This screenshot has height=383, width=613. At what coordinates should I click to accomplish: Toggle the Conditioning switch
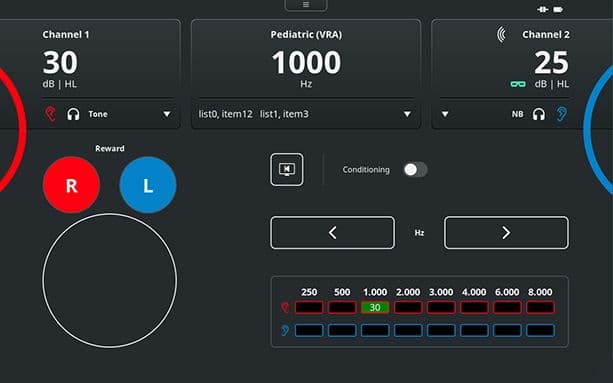[416, 170]
